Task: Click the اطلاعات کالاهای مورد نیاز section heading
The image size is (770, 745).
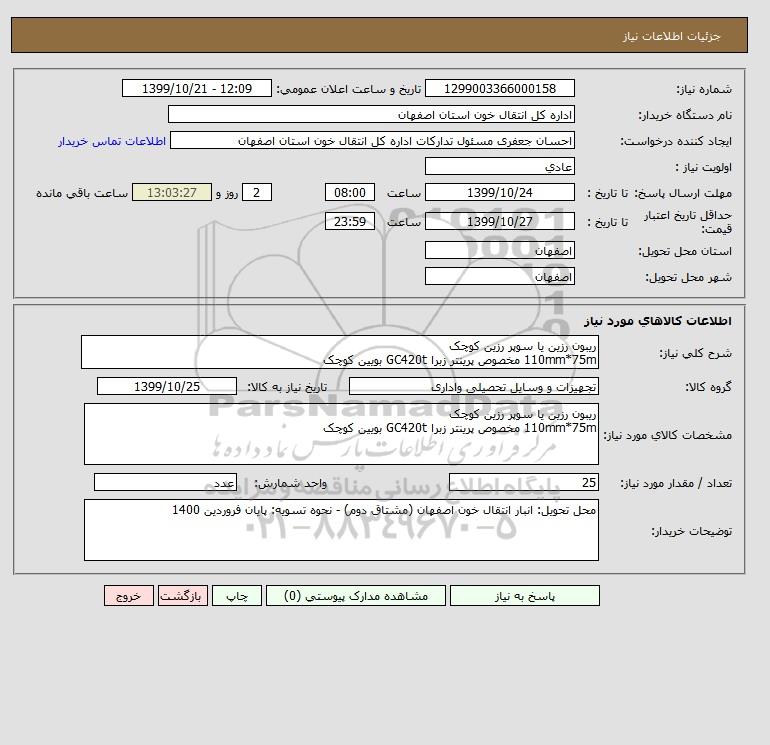Action: [658, 321]
